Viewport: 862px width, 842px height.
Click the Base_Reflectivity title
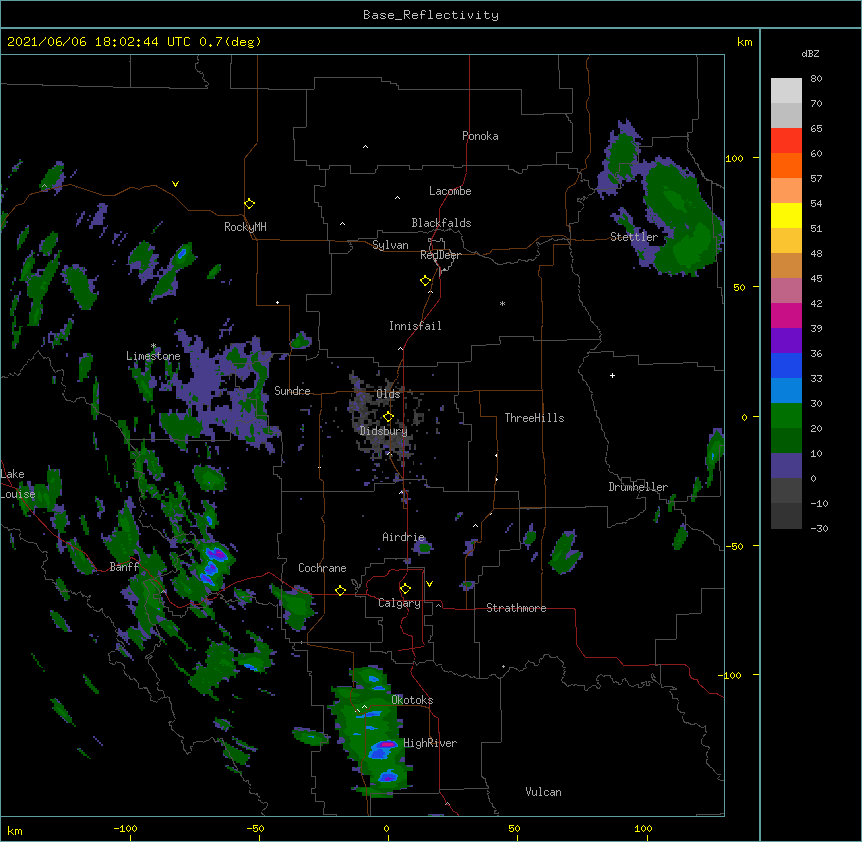[431, 15]
